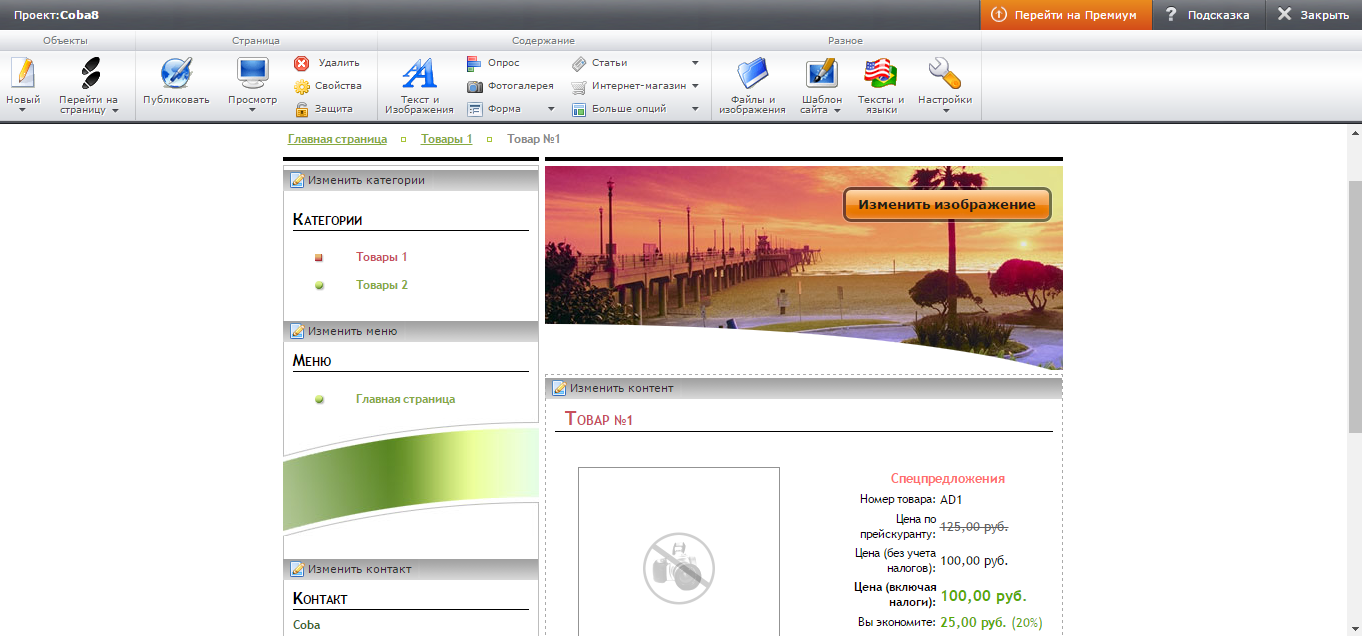This screenshot has height=636, width=1362.
Task: Expand the Просмотр dropdown arrow
Action: click(252, 111)
